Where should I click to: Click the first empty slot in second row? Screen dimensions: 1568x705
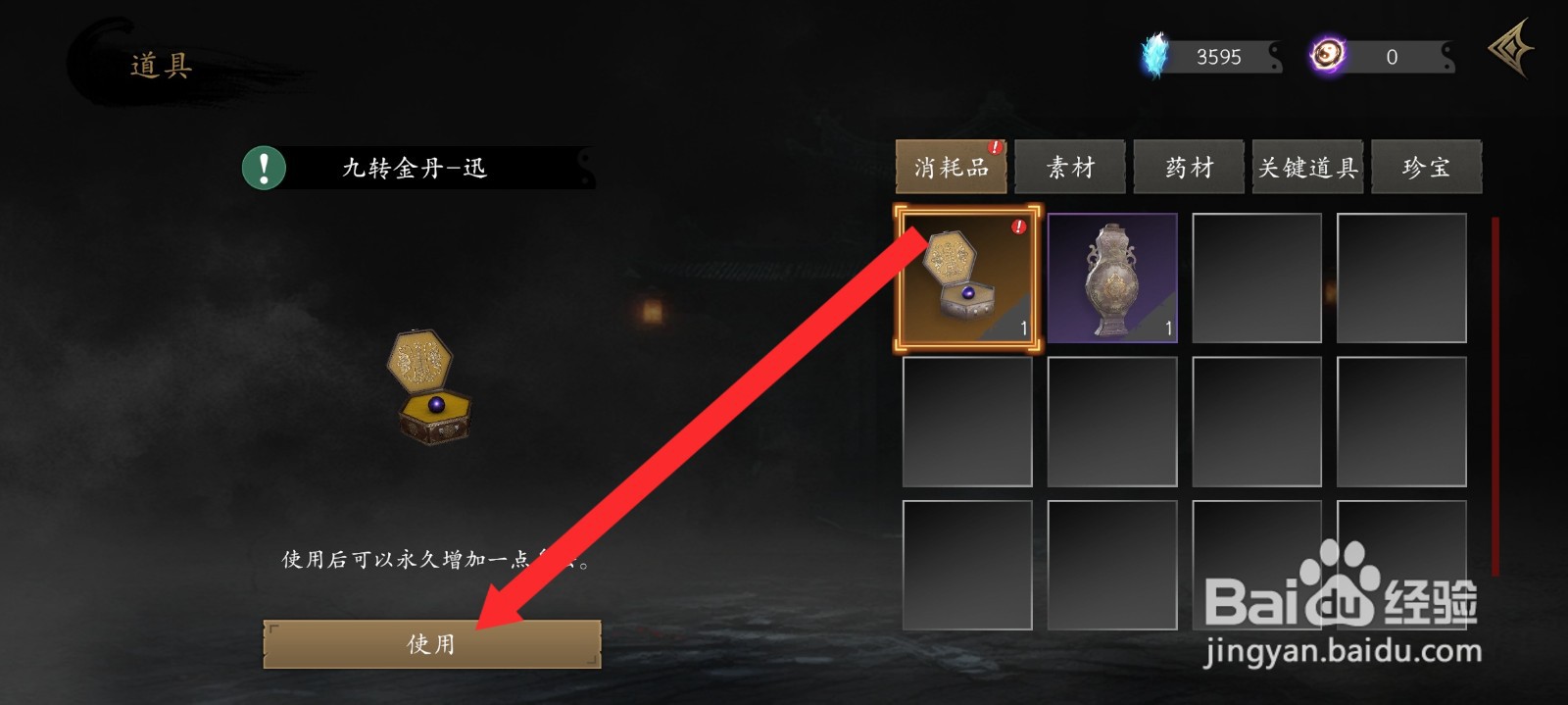pyautogui.click(x=967, y=422)
